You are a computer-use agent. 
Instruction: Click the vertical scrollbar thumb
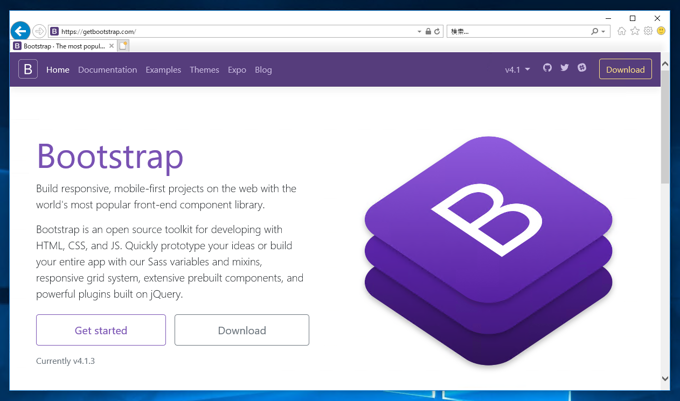point(665,127)
